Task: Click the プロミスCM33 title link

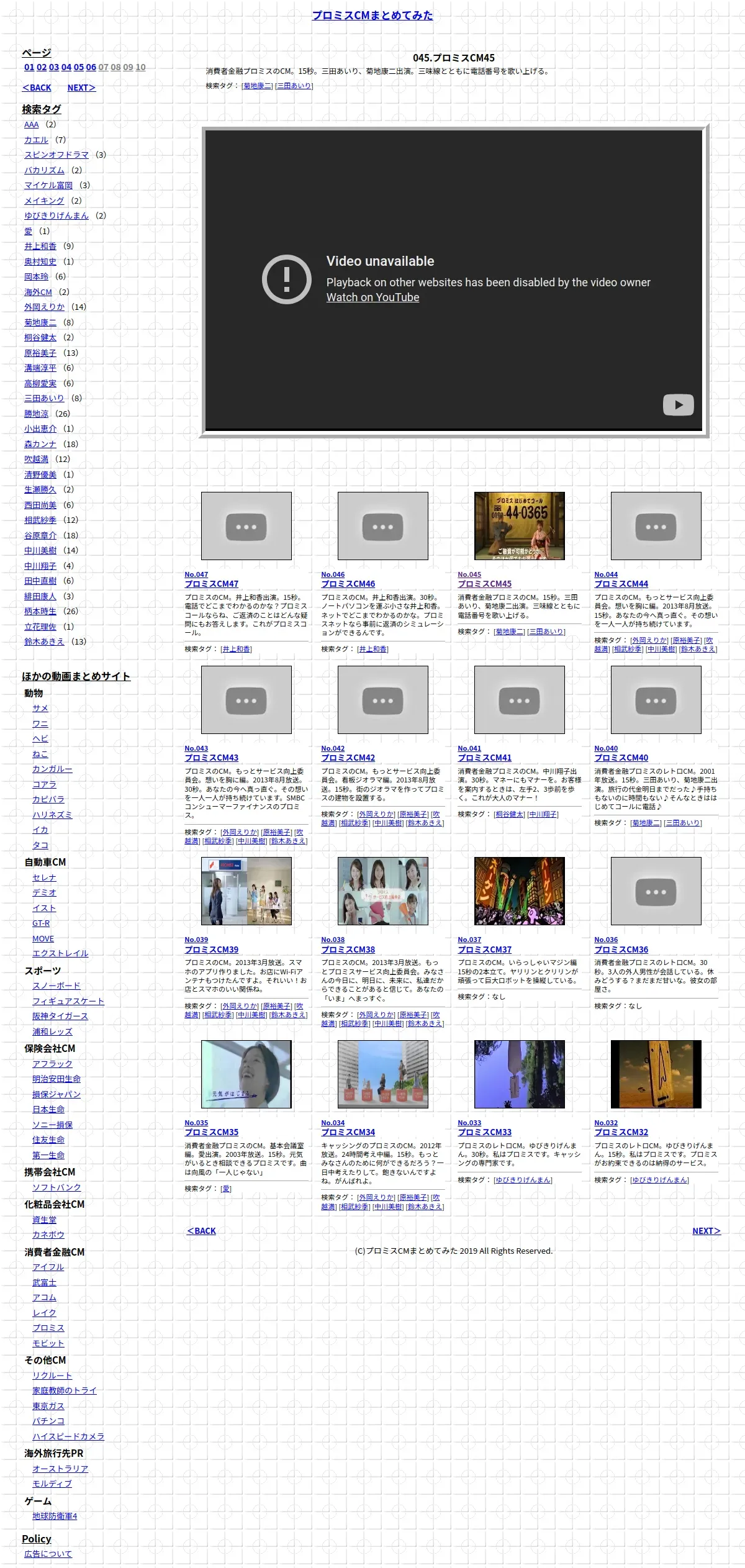Action: (485, 1132)
